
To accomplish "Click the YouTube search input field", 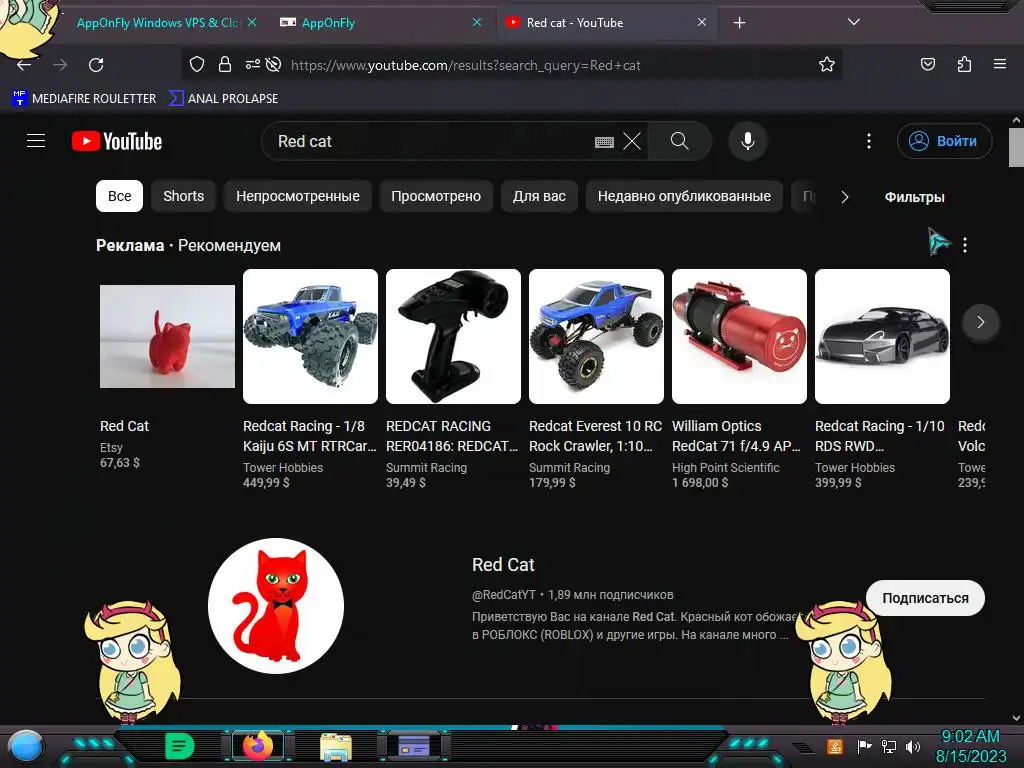I will [431, 141].
